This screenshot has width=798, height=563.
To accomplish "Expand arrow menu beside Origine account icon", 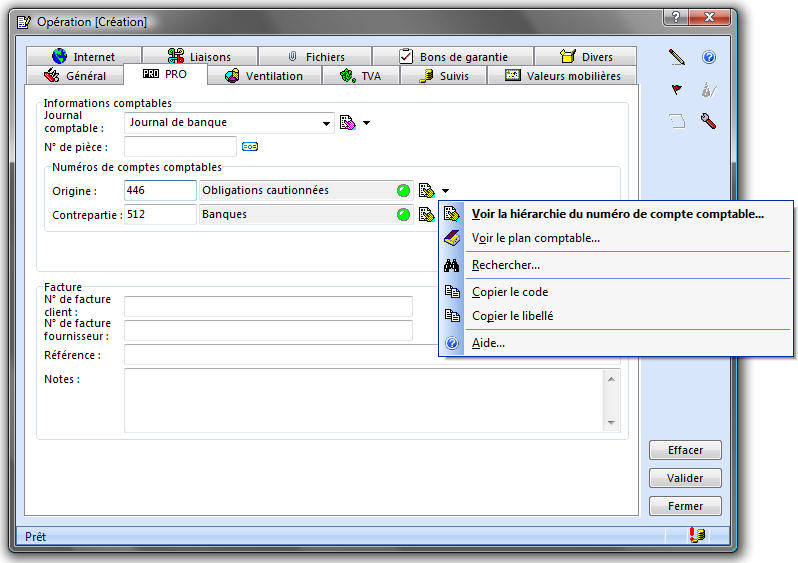I will (445, 190).
